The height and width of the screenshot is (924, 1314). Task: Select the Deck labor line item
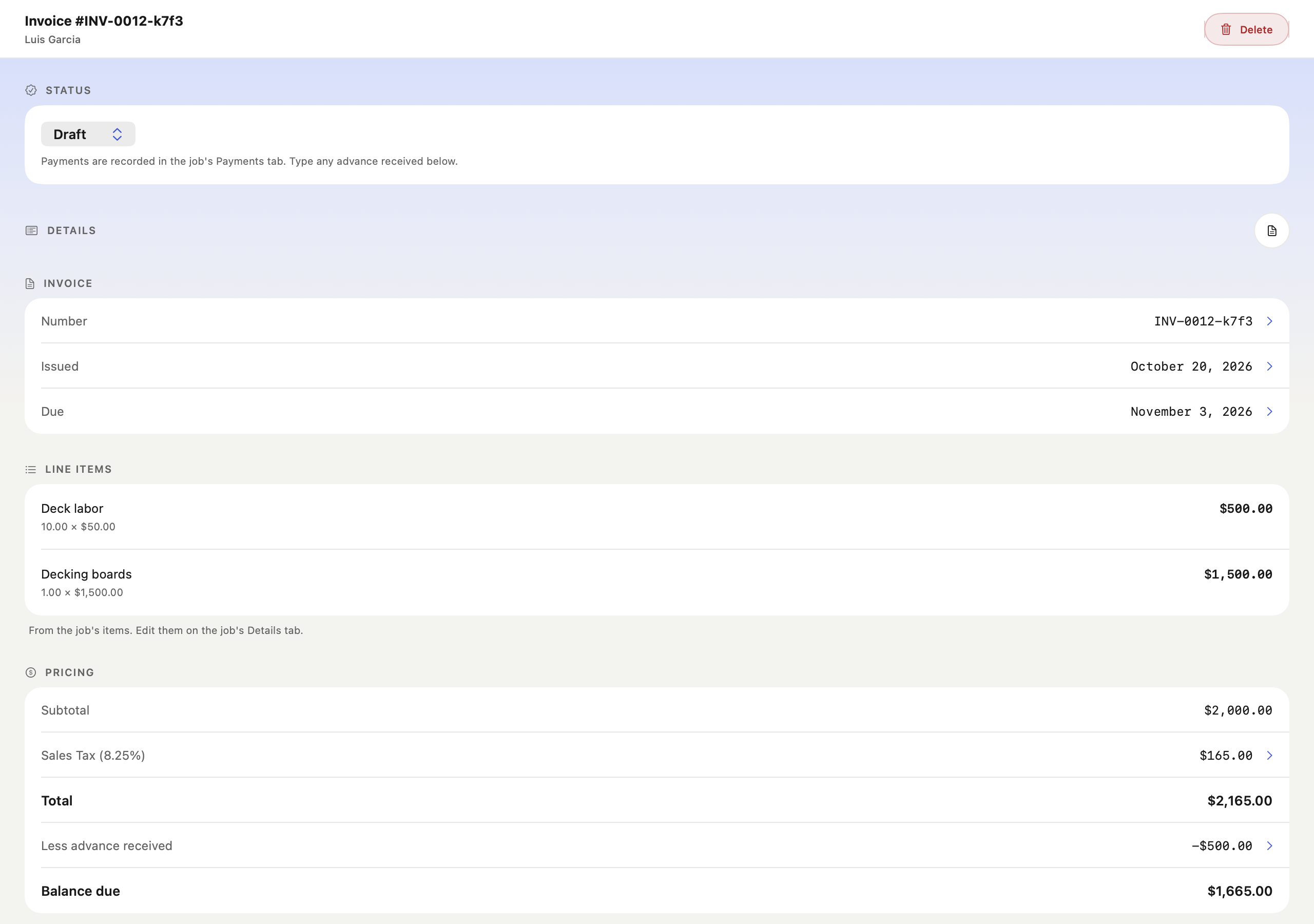[656, 517]
